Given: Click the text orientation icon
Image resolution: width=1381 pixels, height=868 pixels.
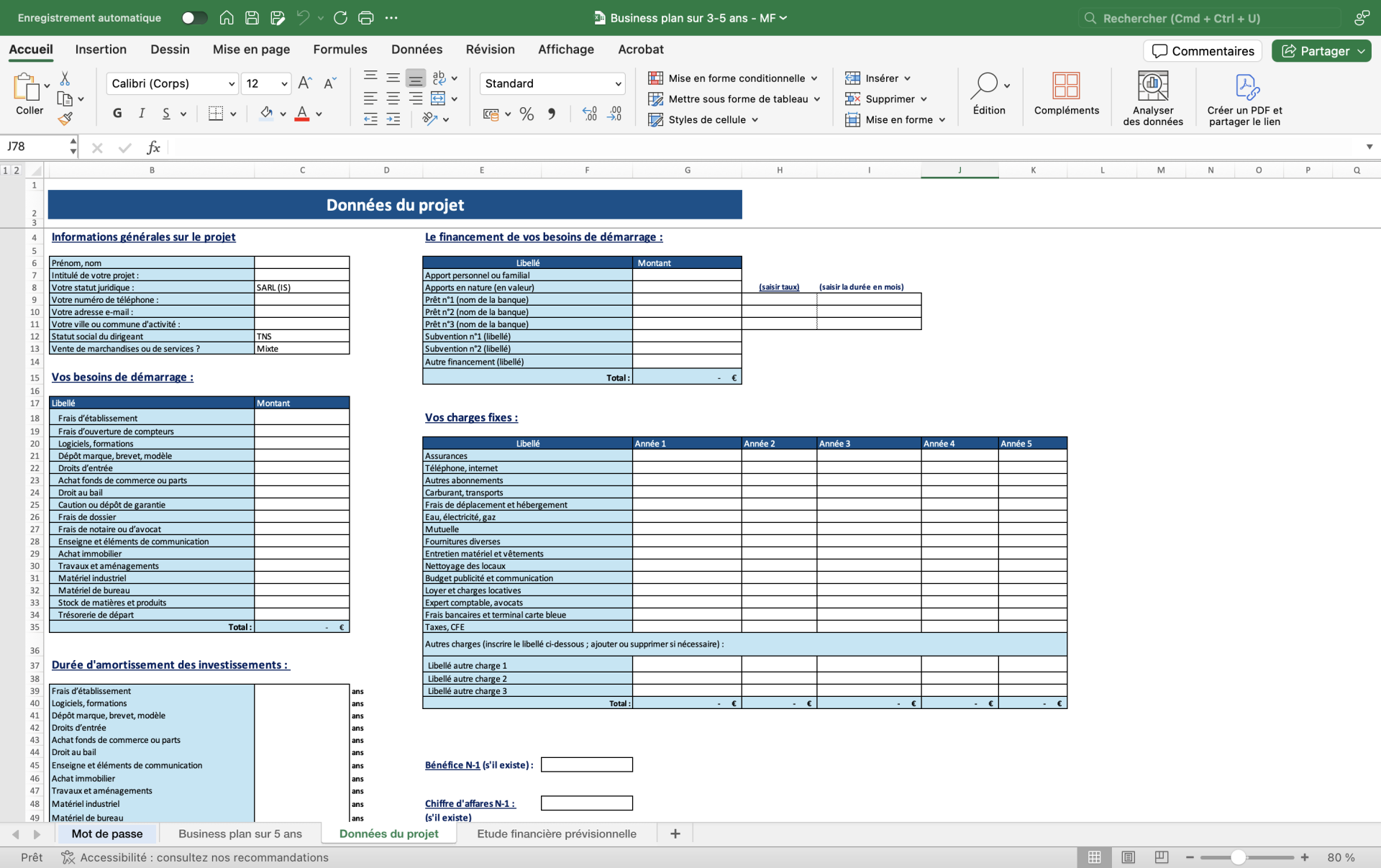Looking at the screenshot, I should pos(430,119).
